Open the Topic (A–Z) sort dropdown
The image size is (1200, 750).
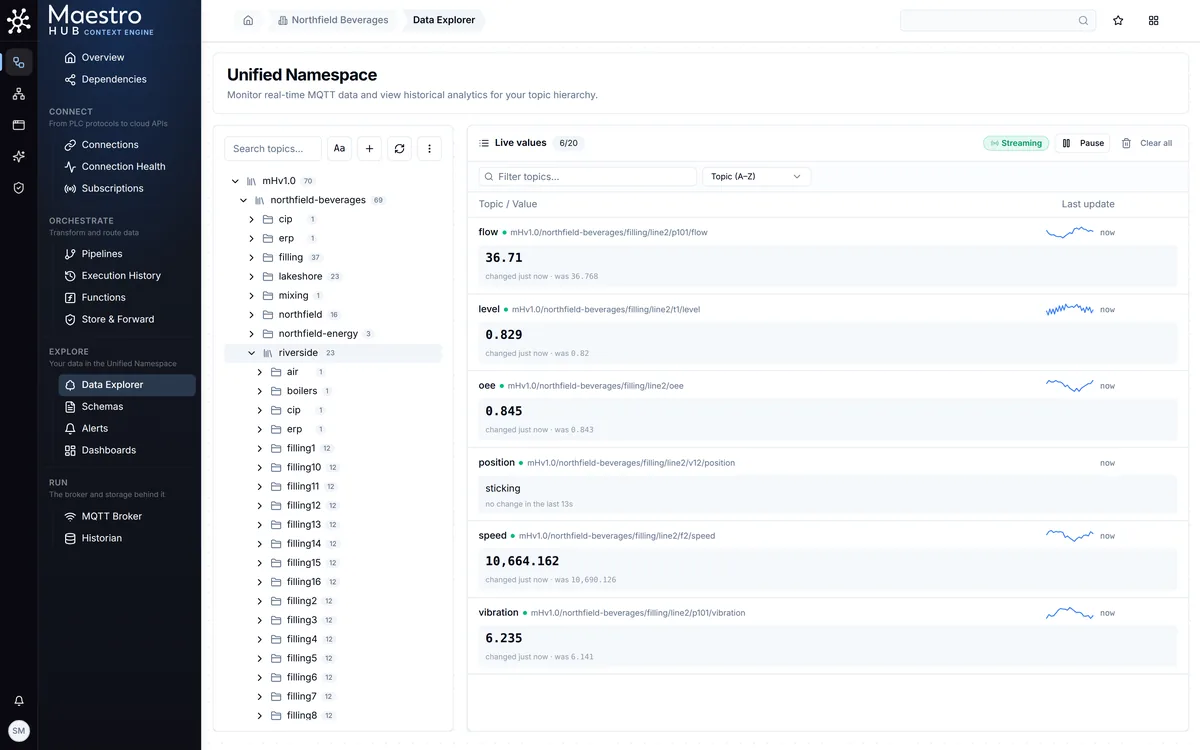coord(757,176)
